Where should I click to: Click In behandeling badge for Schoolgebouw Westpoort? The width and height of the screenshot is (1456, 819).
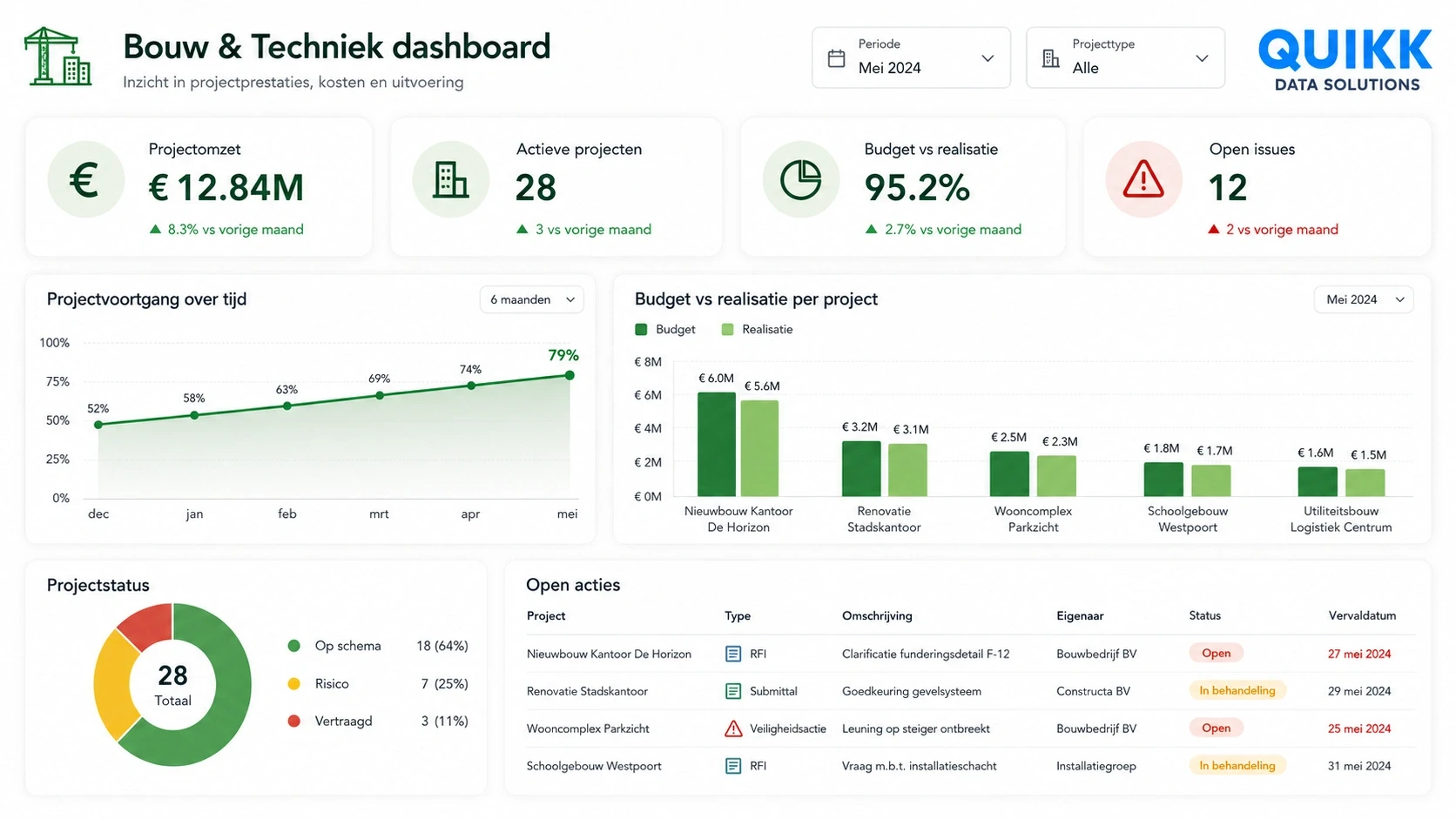click(x=1237, y=765)
